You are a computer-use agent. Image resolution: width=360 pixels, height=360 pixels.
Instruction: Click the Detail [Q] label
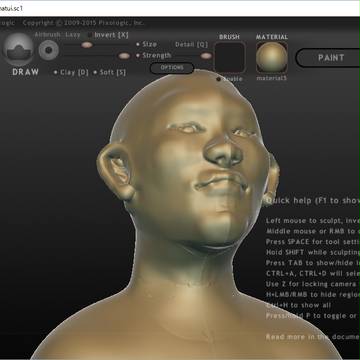191,44
